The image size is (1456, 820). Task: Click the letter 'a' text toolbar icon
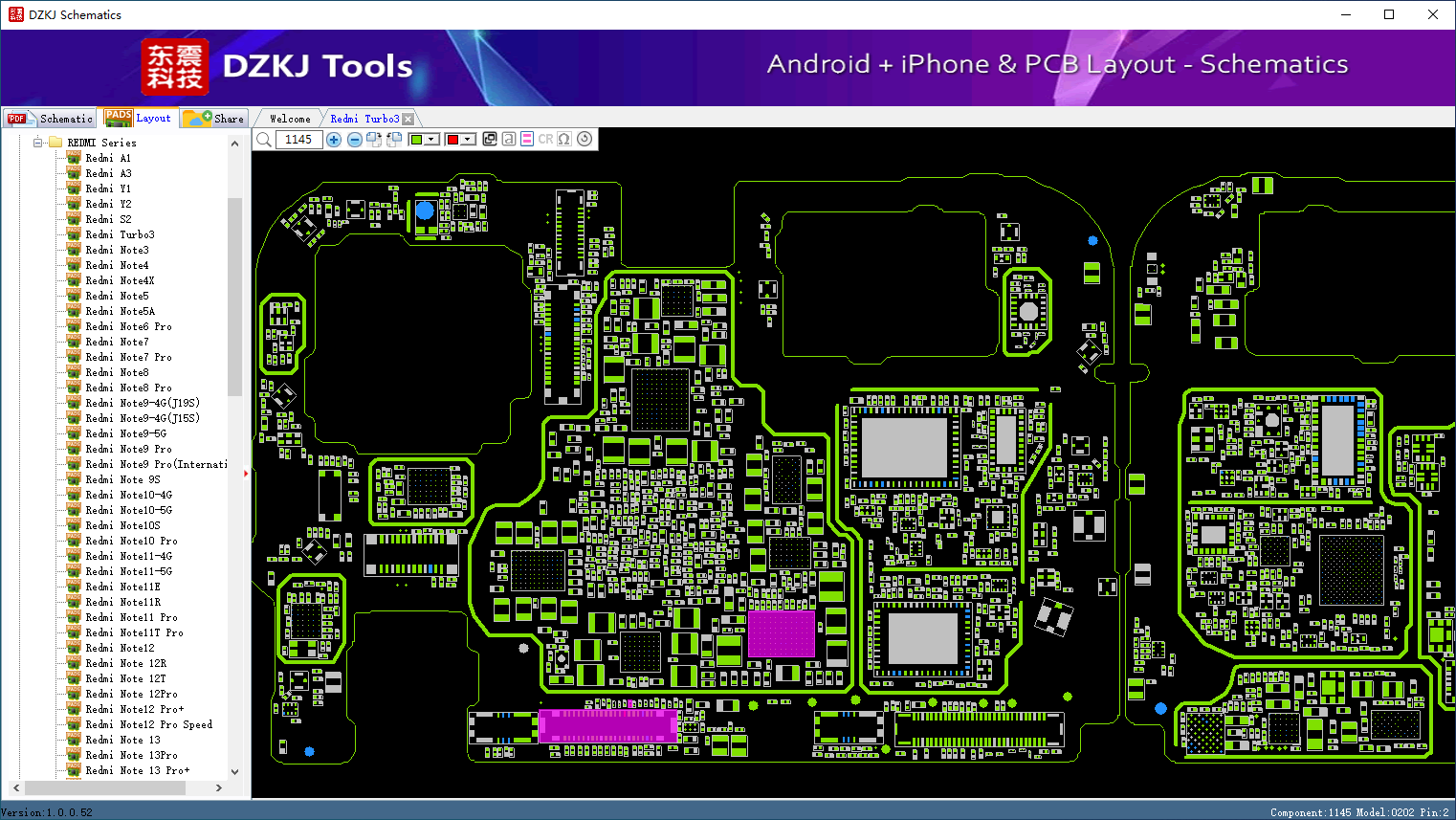click(509, 139)
